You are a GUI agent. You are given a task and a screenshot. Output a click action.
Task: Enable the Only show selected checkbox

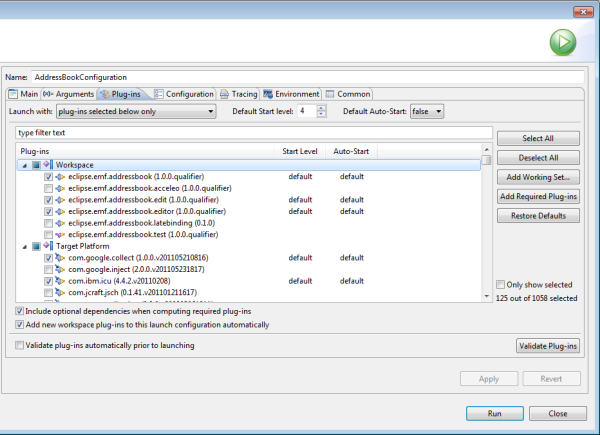point(501,285)
